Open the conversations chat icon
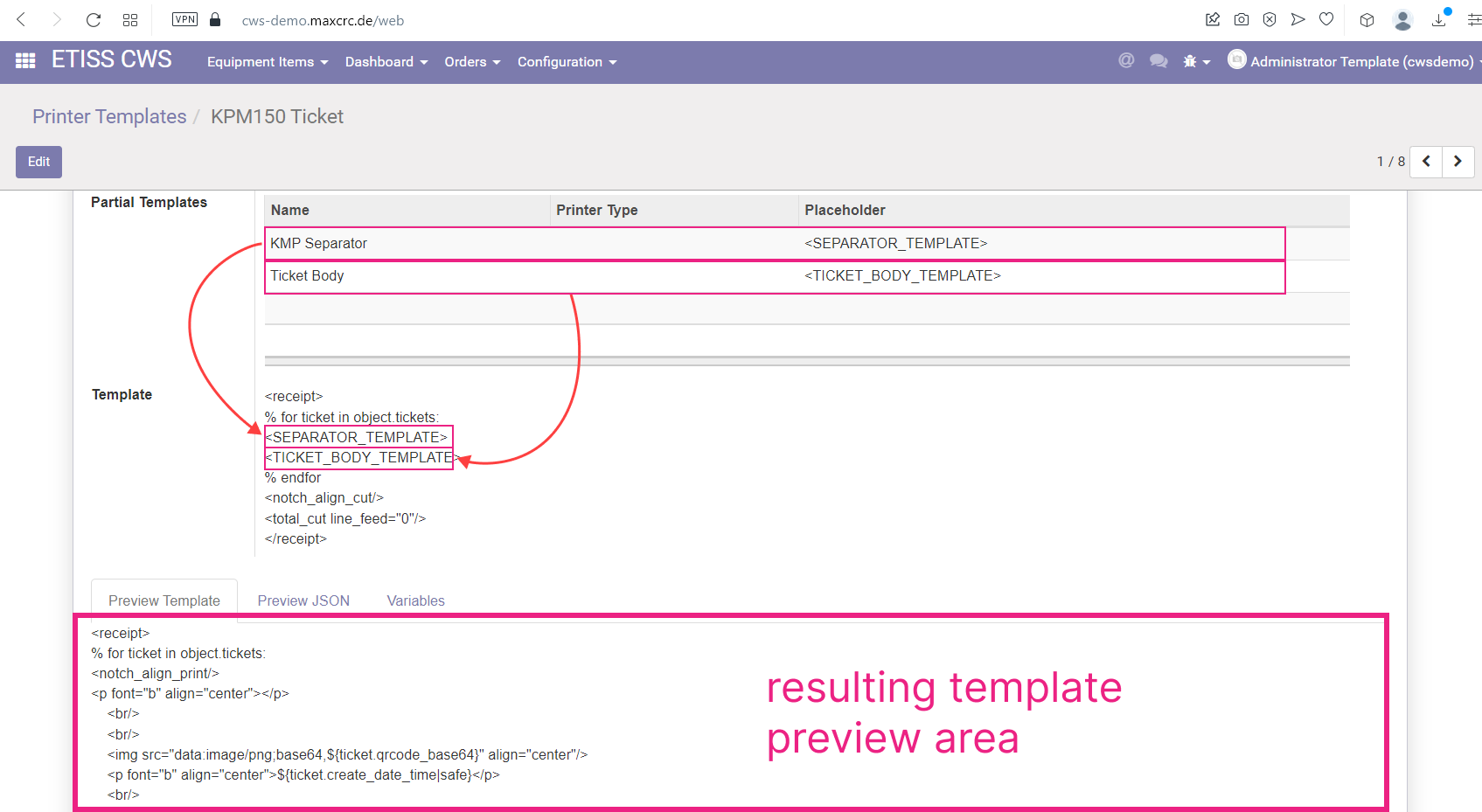This screenshot has width=1482, height=812. (1158, 60)
